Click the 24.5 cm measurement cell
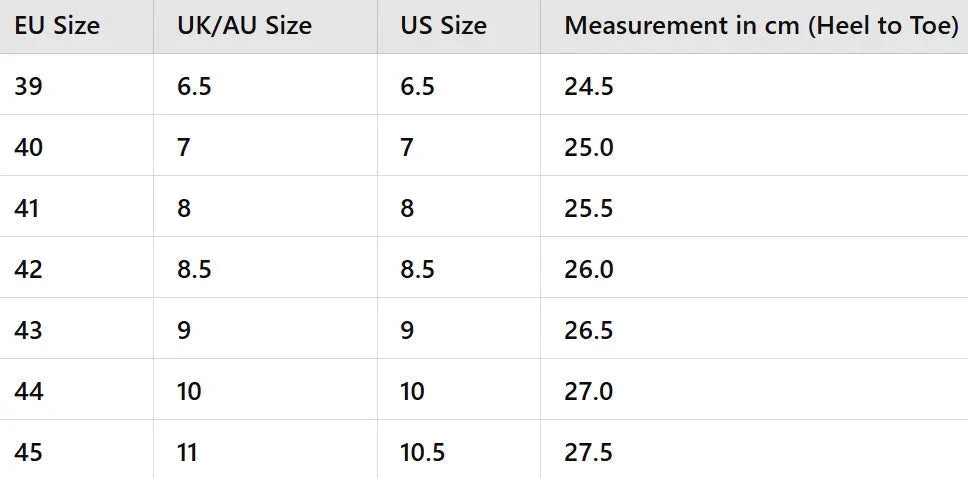968x478 pixels. pos(754,84)
